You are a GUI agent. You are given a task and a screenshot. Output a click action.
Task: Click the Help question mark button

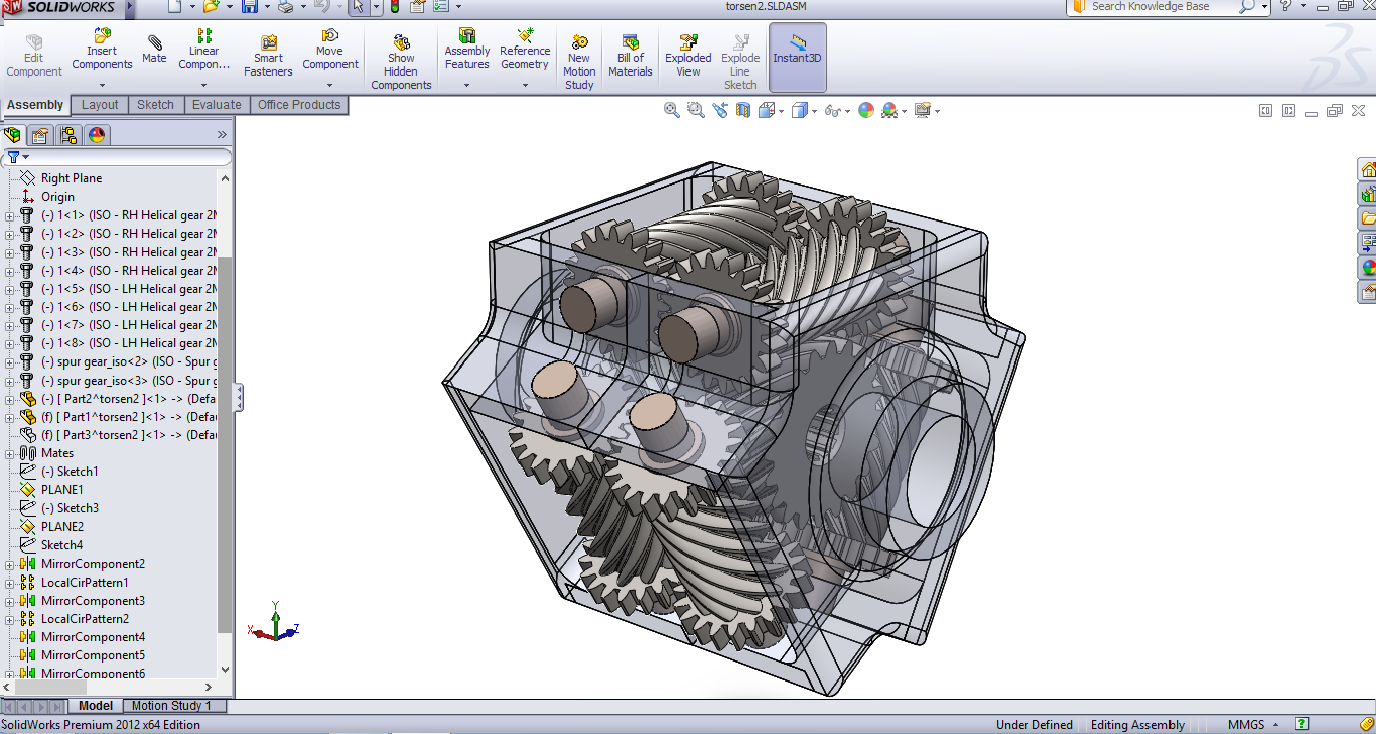tap(1286, 6)
